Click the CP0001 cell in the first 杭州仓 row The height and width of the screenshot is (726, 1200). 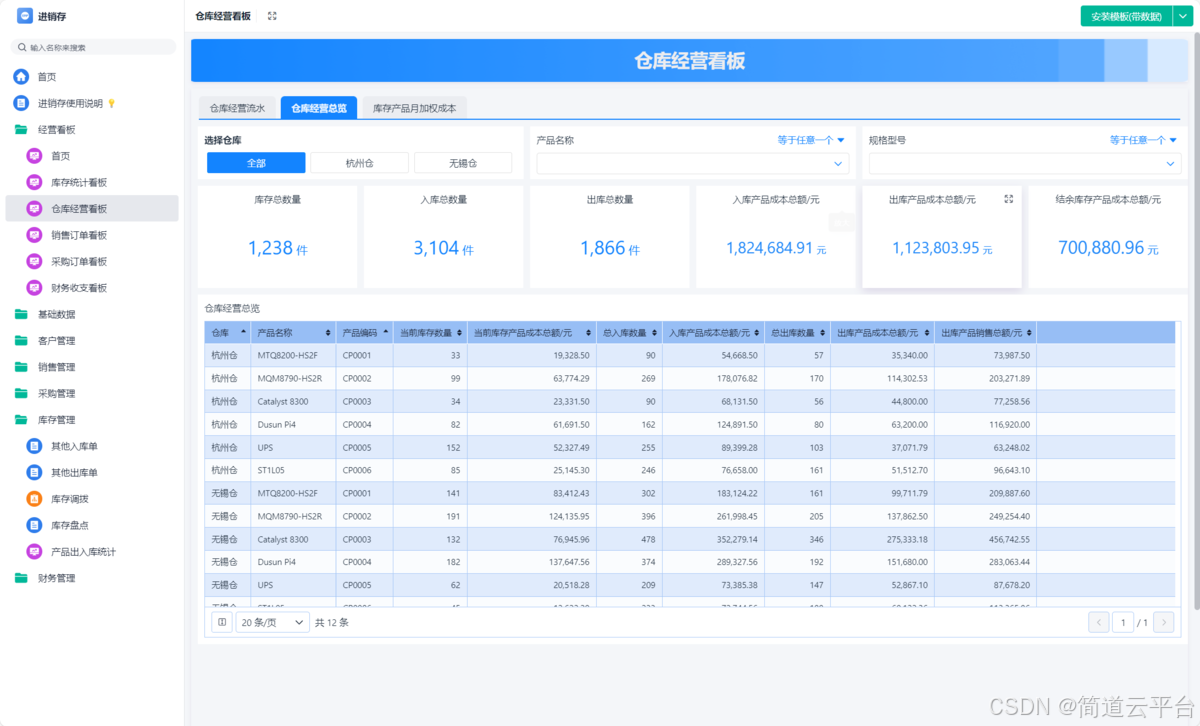[x=364, y=355]
